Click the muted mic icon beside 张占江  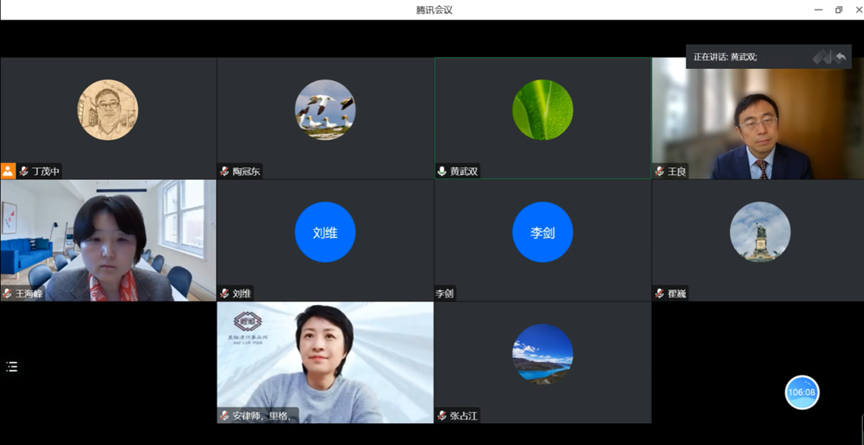click(x=442, y=415)
